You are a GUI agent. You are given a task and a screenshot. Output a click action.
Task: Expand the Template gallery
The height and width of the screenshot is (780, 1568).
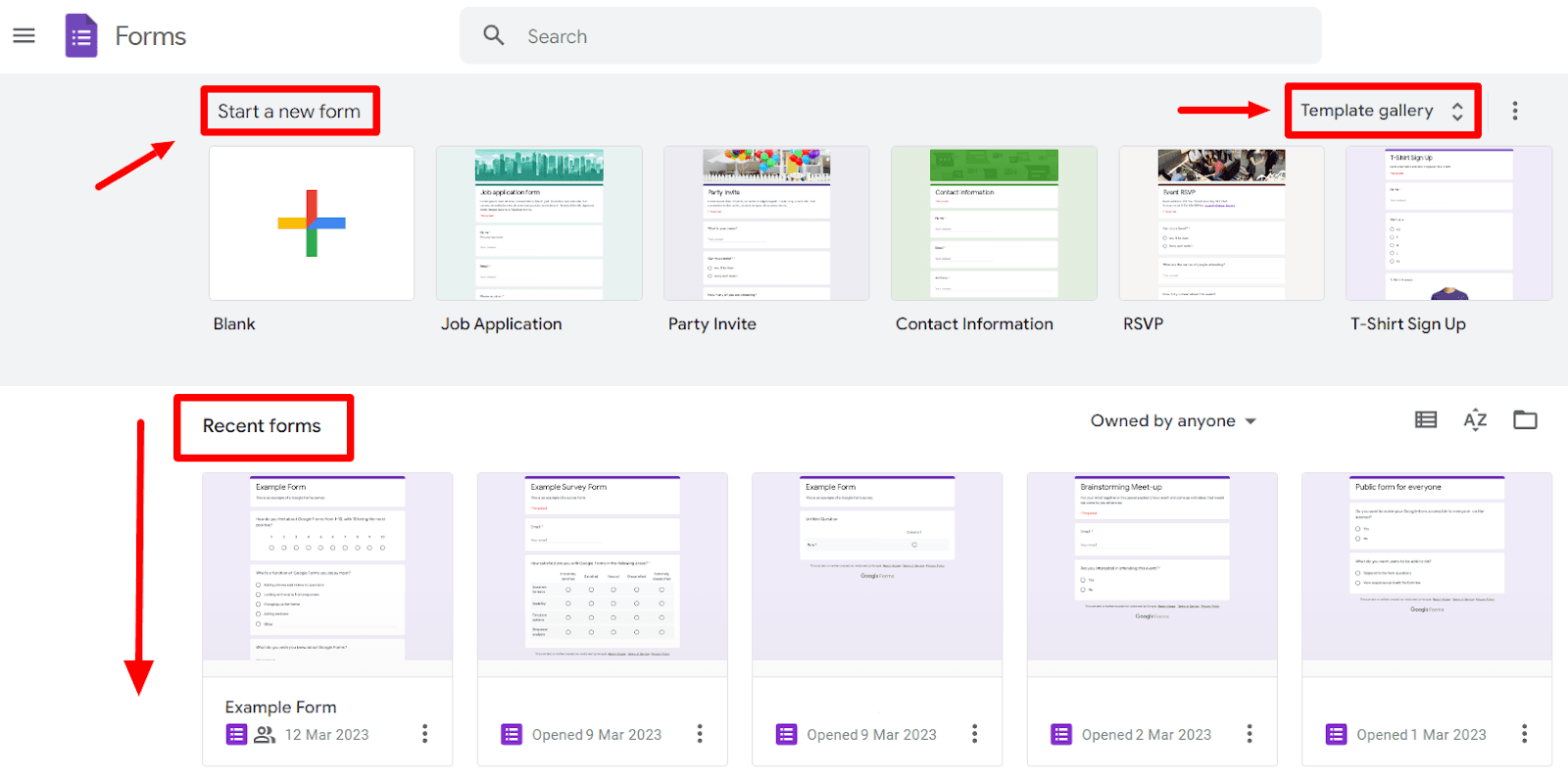pos(1382,111)
